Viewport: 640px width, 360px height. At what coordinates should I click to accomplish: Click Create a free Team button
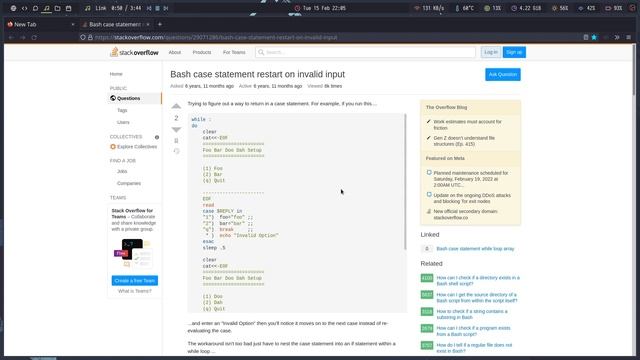[x=135, y=281]
